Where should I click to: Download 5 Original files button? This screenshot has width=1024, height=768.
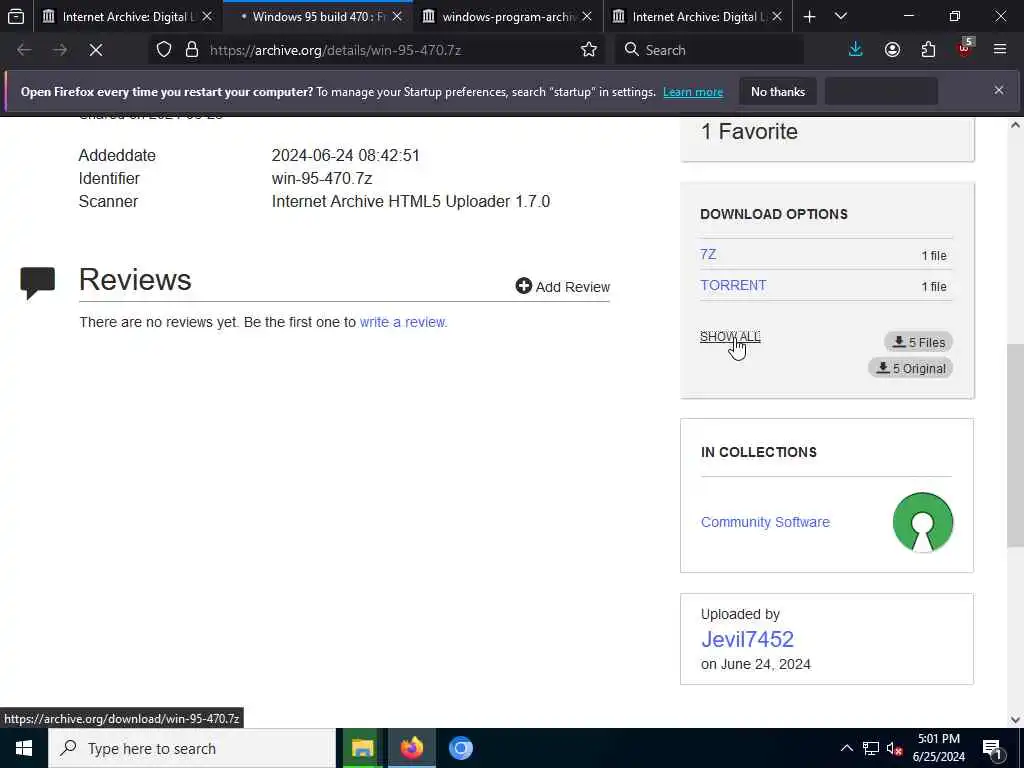coord(910,368)
